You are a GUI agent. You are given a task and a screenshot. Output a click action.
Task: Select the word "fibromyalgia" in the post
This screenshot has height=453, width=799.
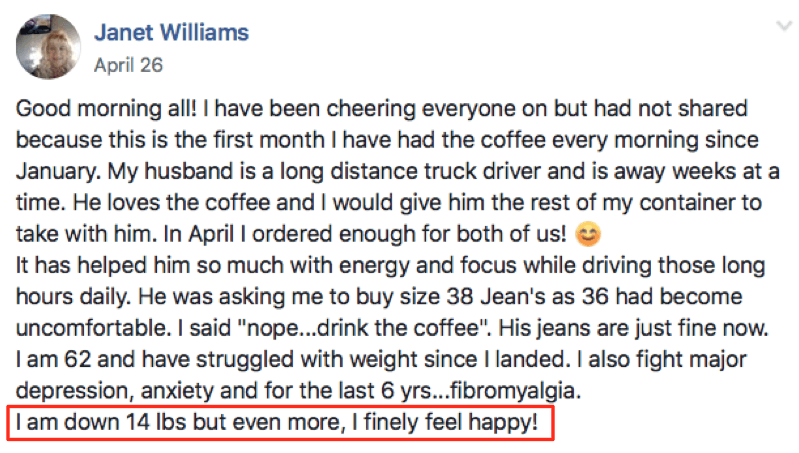coord(513,391)
